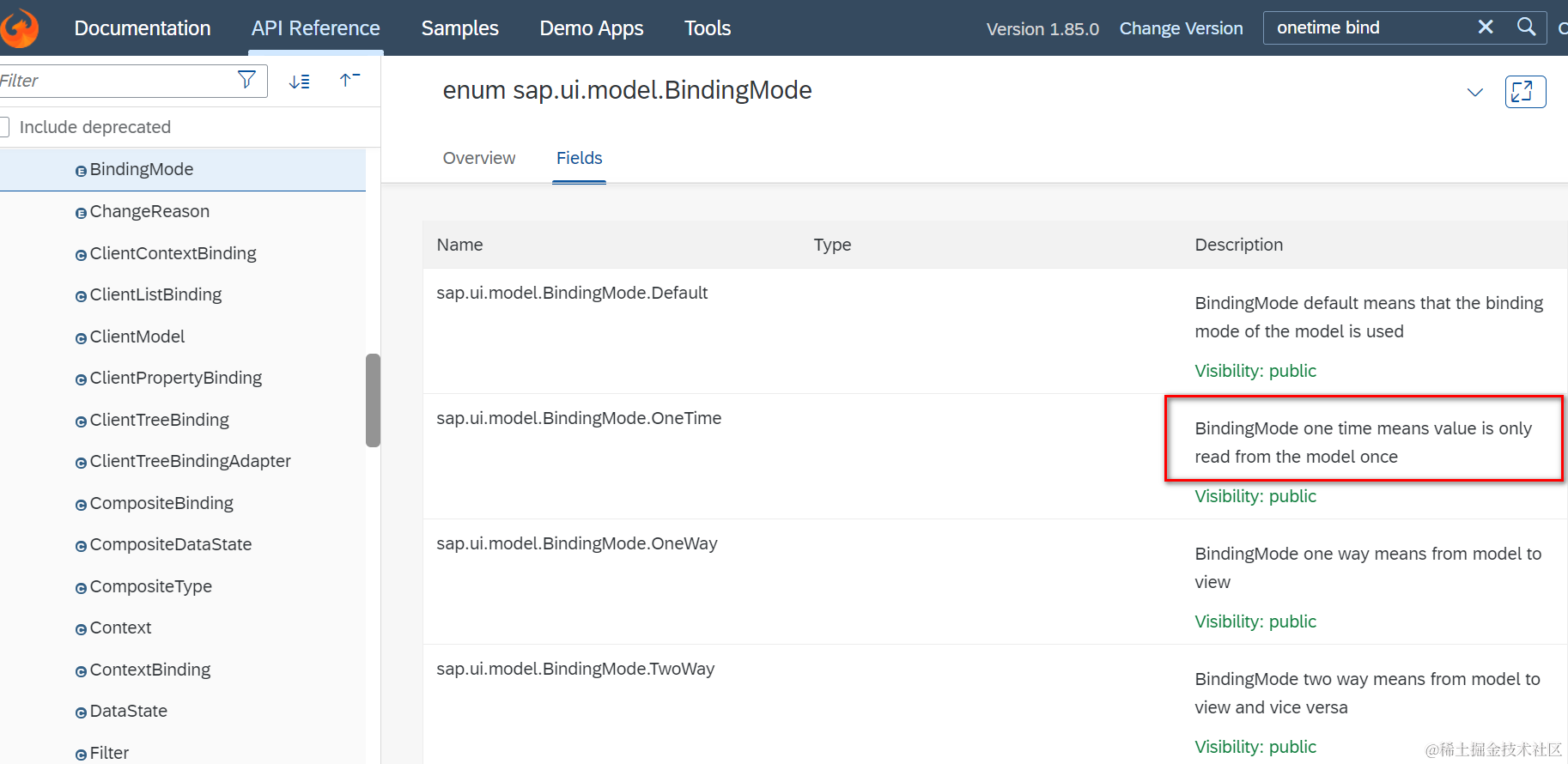Viewport: 1568px width, 764px height.
Task: Click the enum icon beside BindingMode
Action: pos(81,171)
